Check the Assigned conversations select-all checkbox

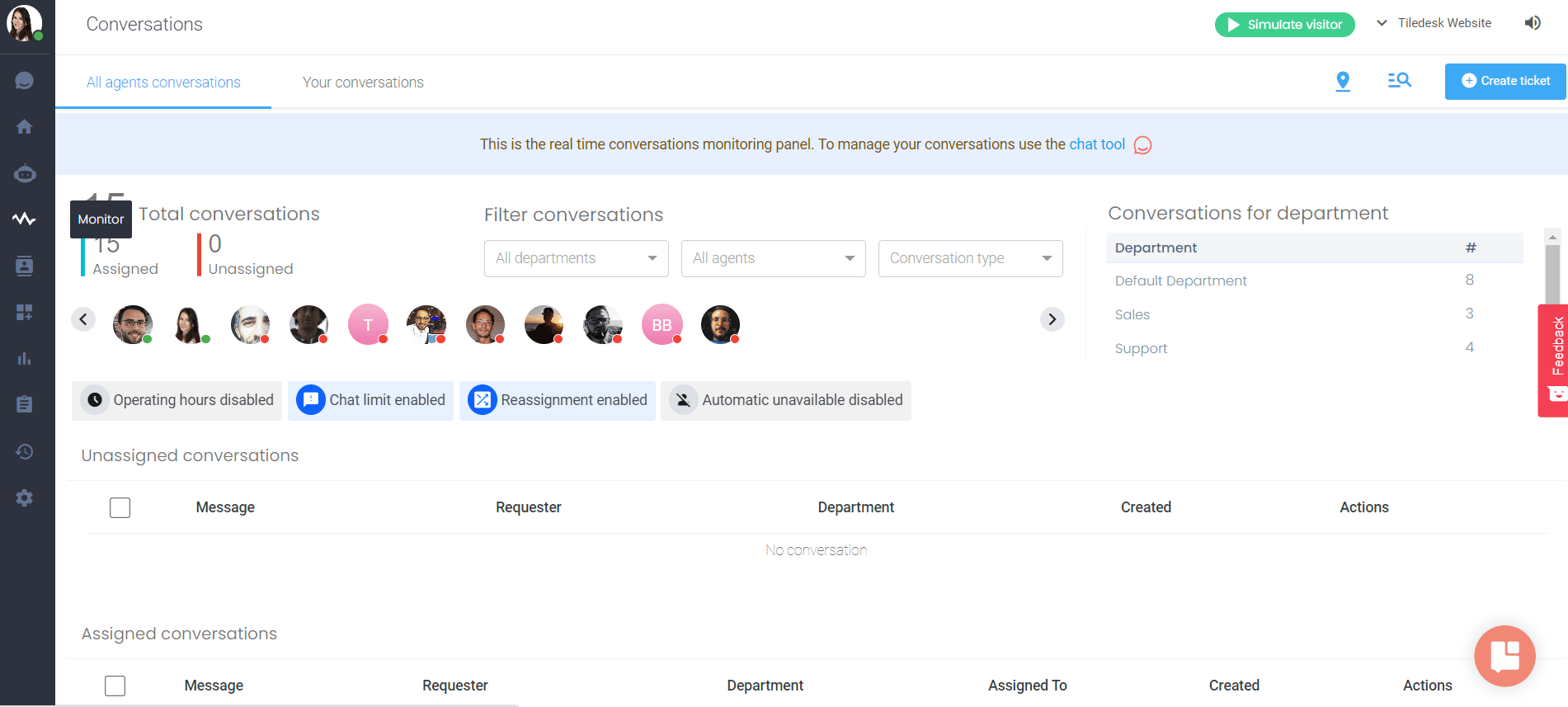(115, 686)
